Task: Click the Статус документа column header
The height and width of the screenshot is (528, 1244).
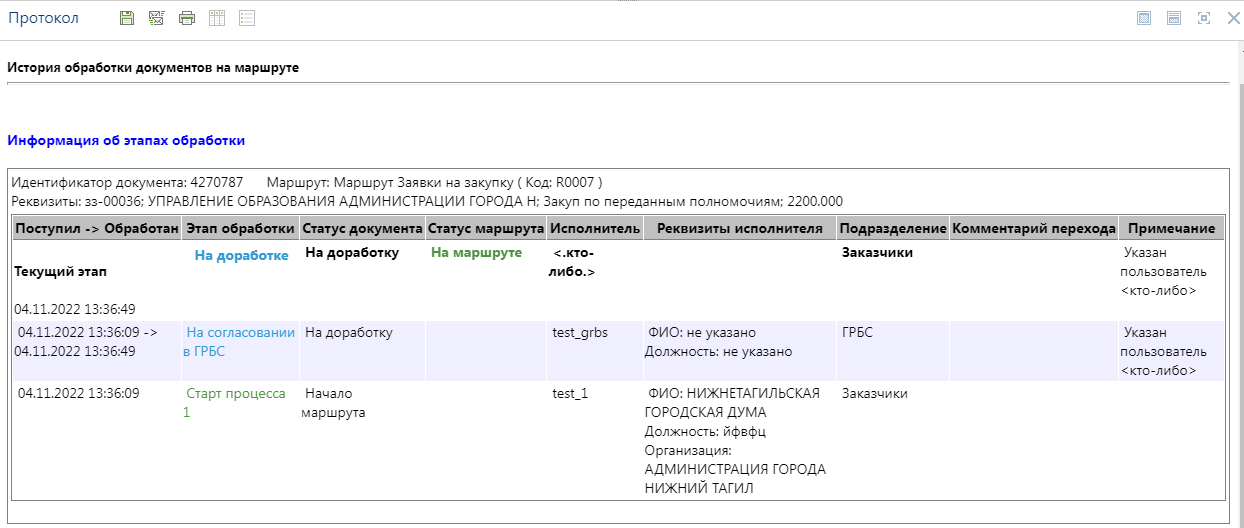Action: click(362, 229)
